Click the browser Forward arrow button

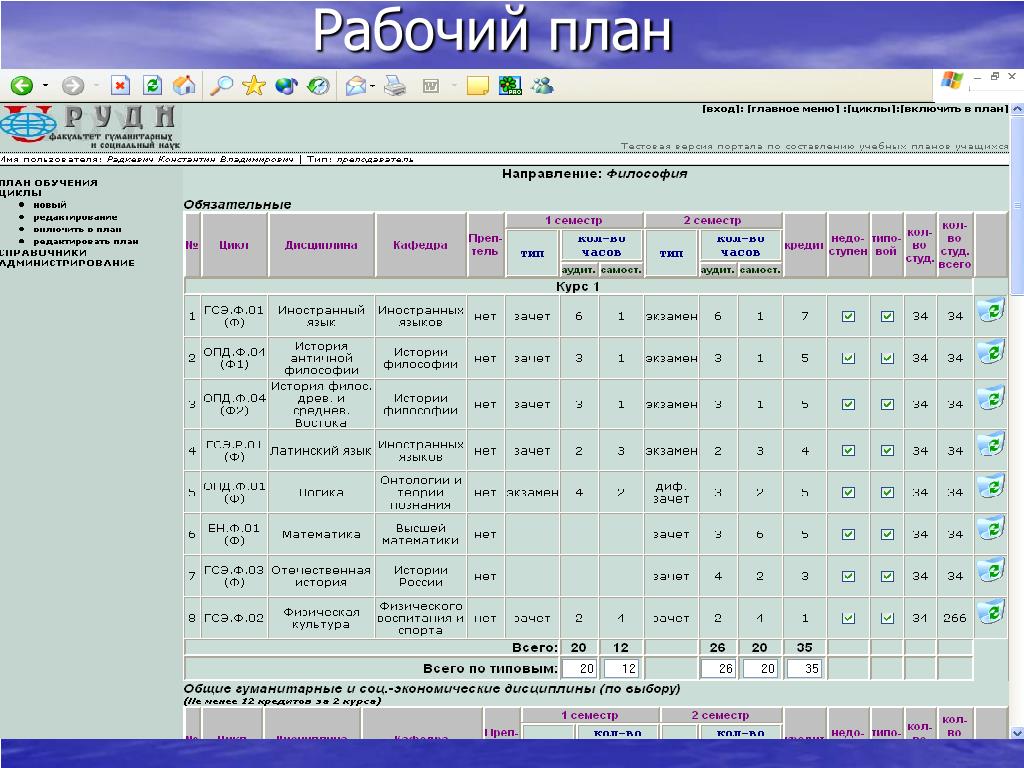[72, 86]
